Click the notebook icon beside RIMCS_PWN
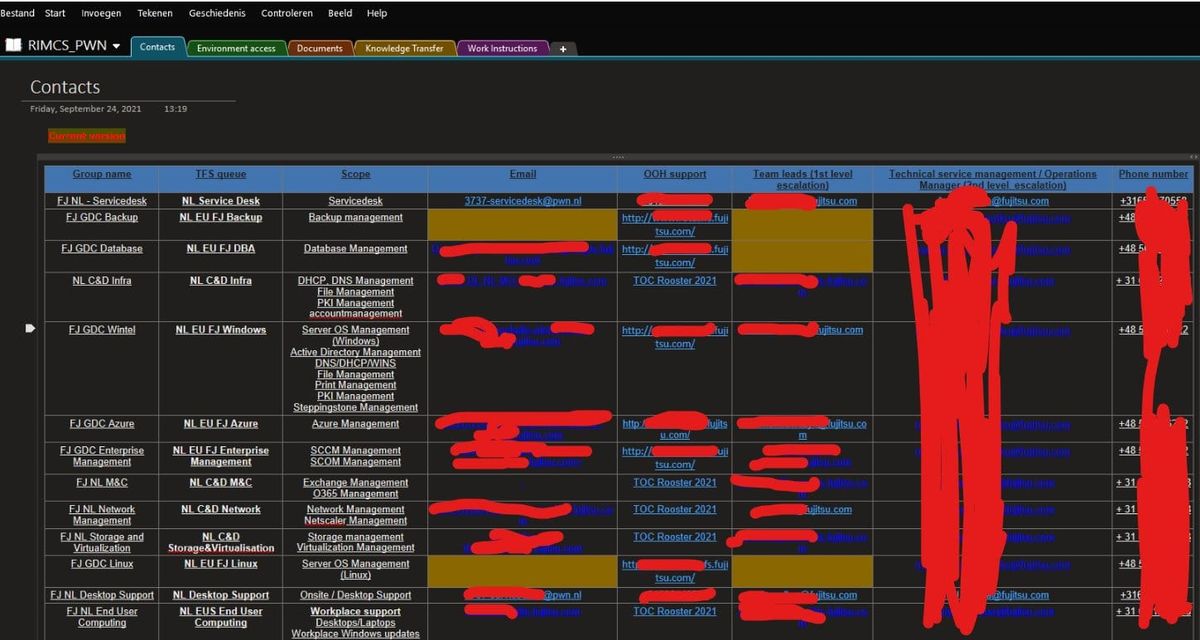The height and width of the screenshot is (640, 1200). (x=14, y=45)
